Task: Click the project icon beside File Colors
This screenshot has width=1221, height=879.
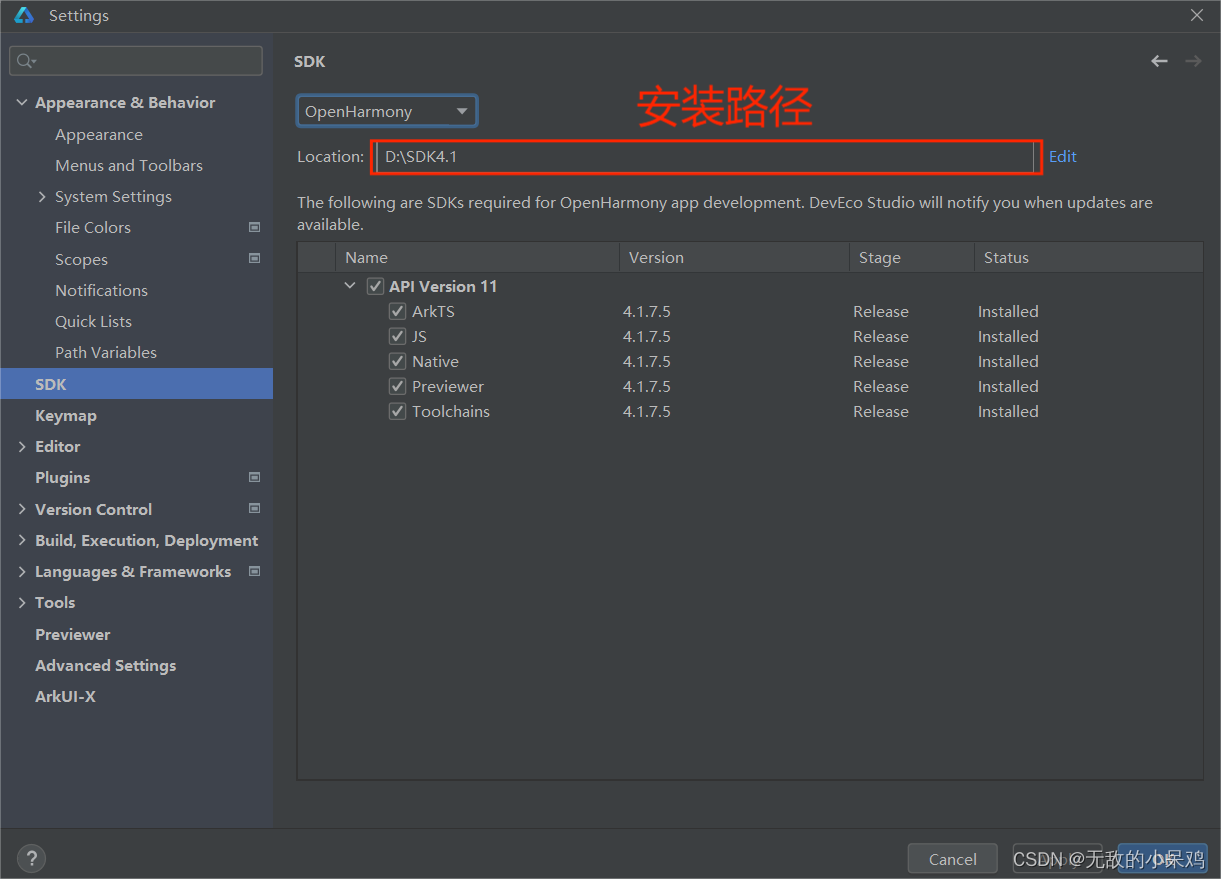Action: tap(254, 227)
